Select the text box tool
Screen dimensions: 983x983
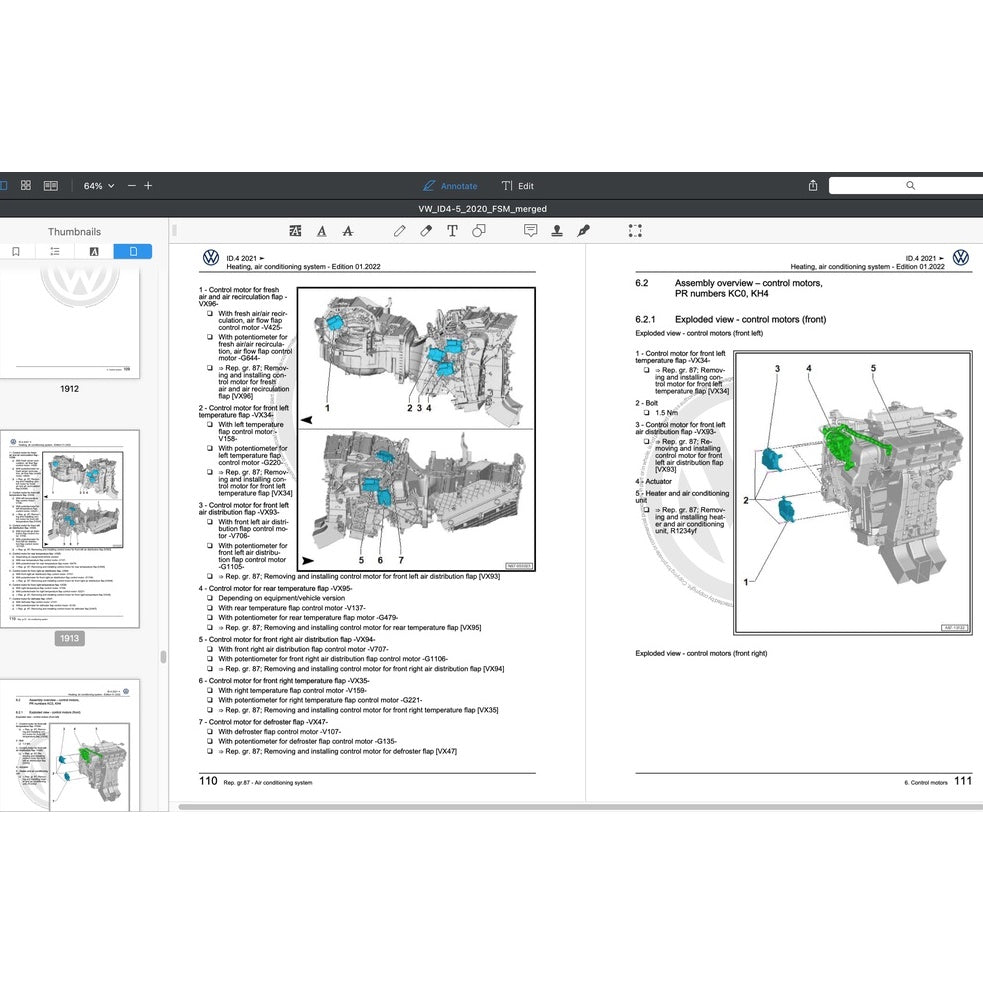pos(452,231)
